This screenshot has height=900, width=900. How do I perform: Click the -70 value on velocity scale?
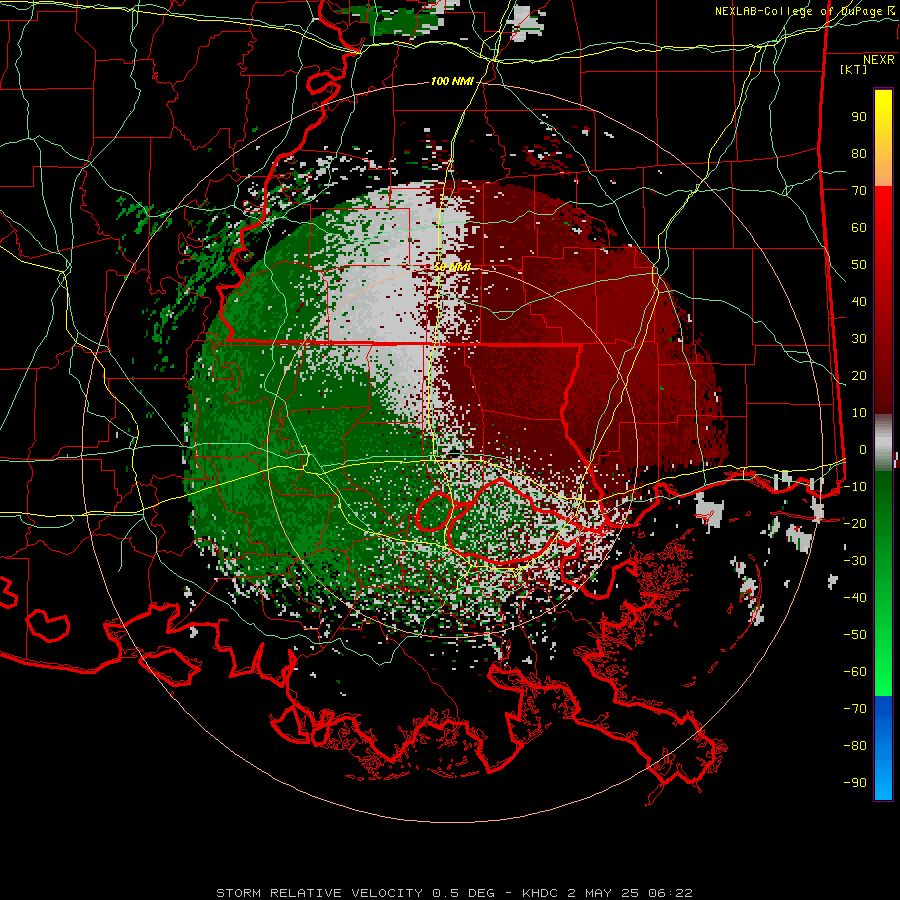pos(855,708)
